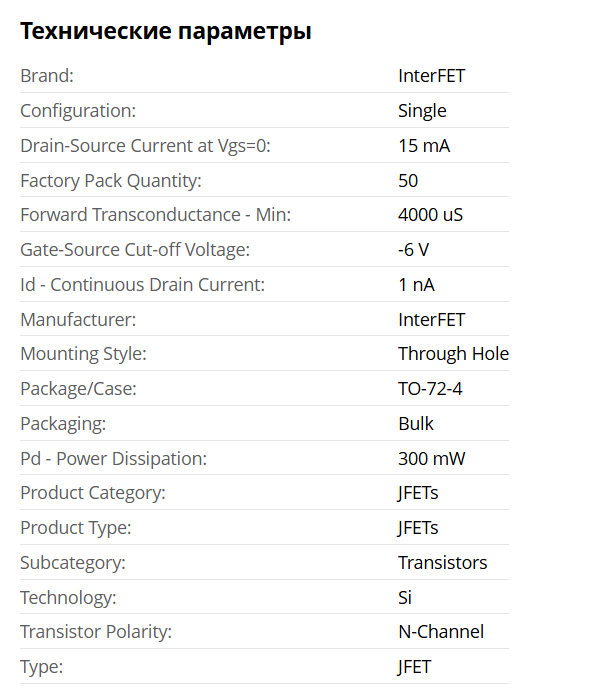Click the '-6 V' cut-off voltage value
The width and height of the screenshot is (613, 689).
[415, 249]
